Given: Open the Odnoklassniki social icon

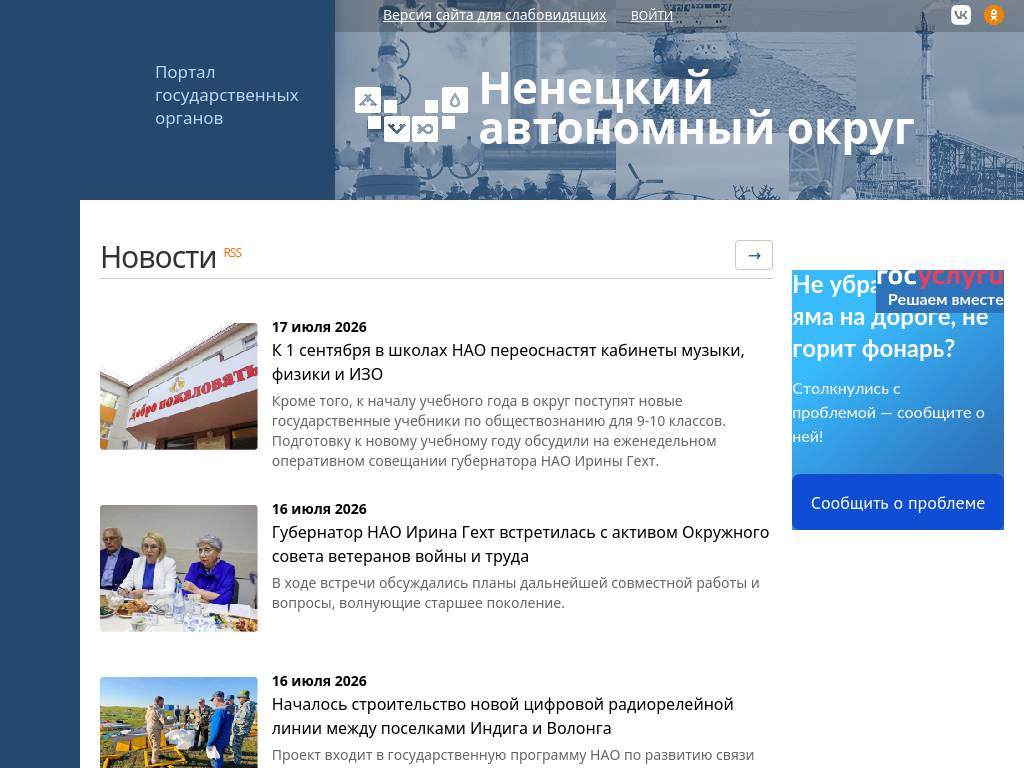Looking at the screenshot, I should [x=993, y=14].
